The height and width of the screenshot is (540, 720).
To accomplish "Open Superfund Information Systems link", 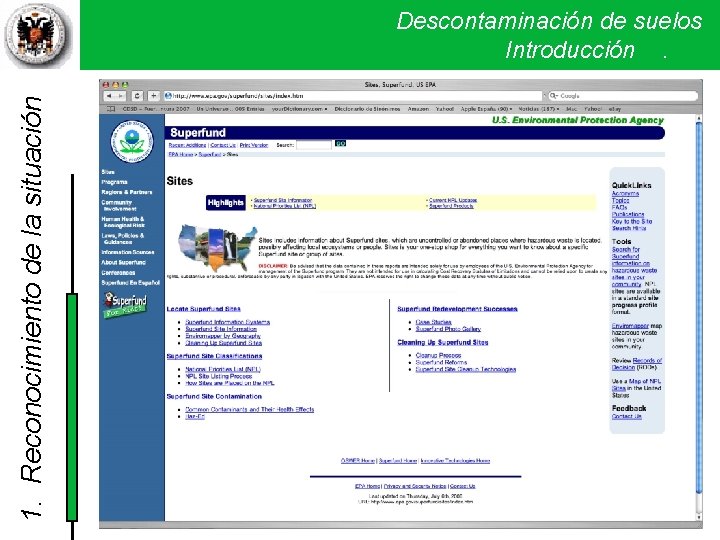I will [x=227, y=322].
